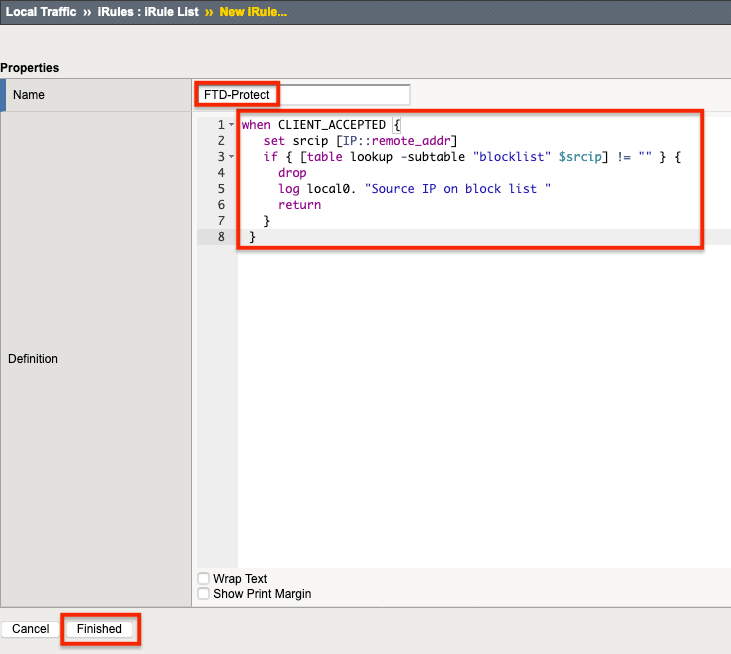Place the cursor on the drop command
The height and width of the screenshot is (654, 731).
click(292, 173)
